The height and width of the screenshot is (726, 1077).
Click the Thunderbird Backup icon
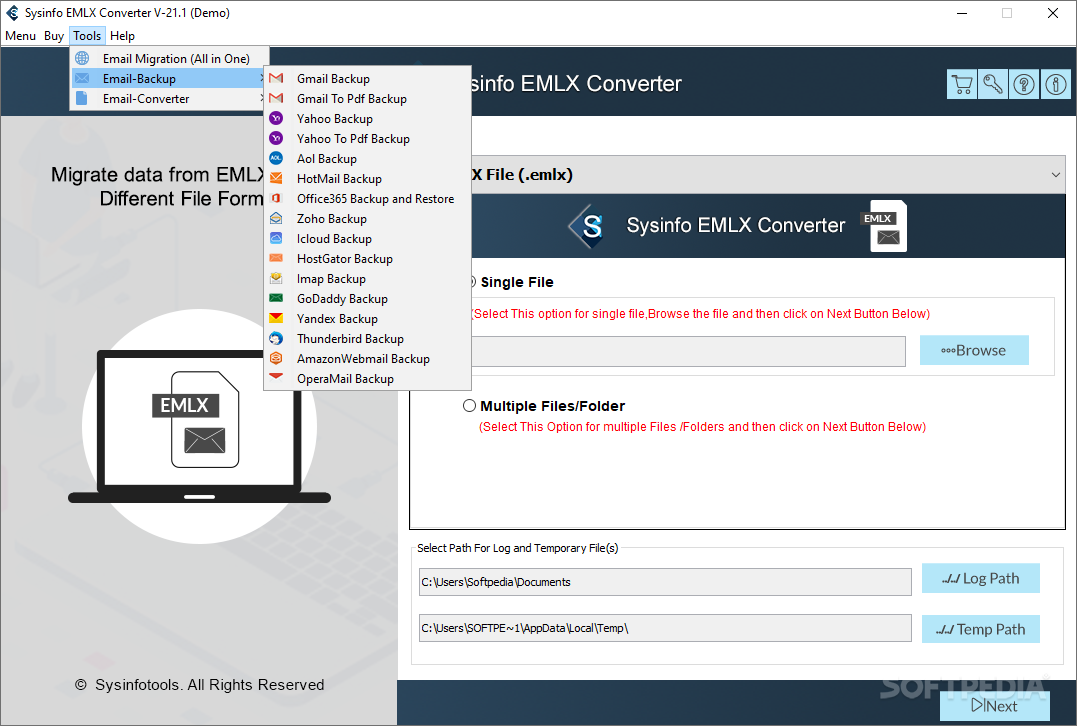[x=276, y=338]
